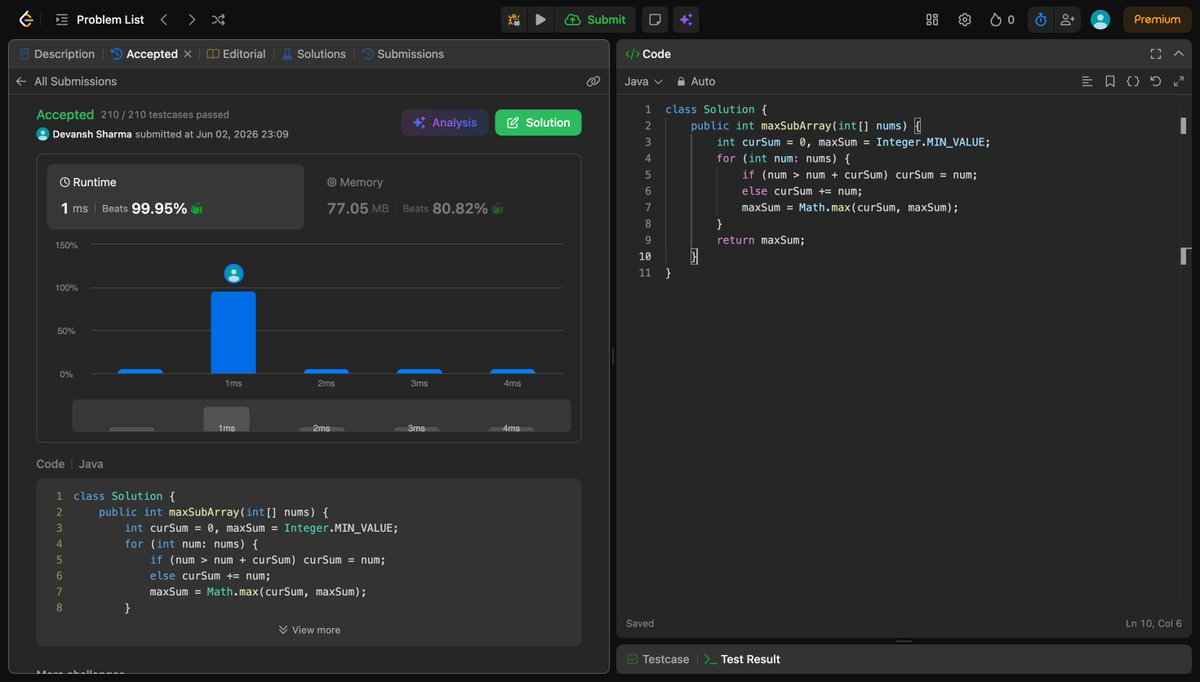1200x682 pixels.
Task: Select the Runtime stats card
Action: [x=175, y=197]
